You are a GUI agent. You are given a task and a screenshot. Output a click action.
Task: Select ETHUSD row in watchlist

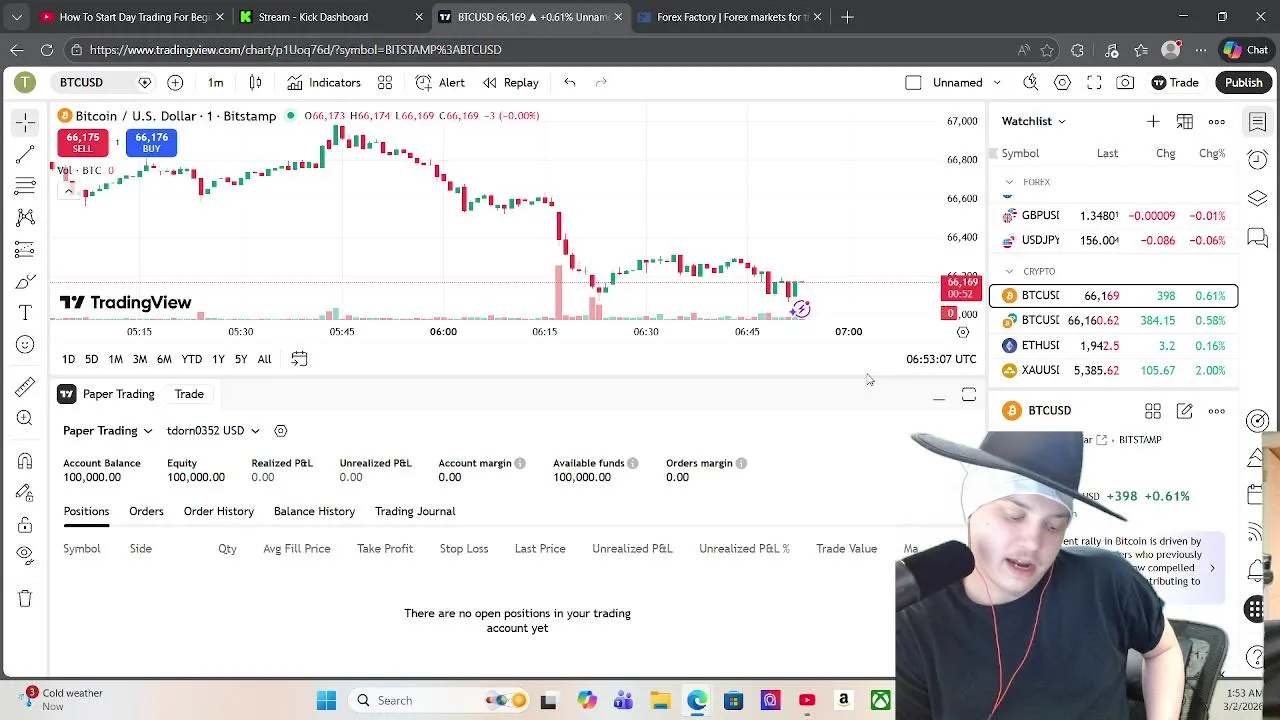tap(1113, 346)
